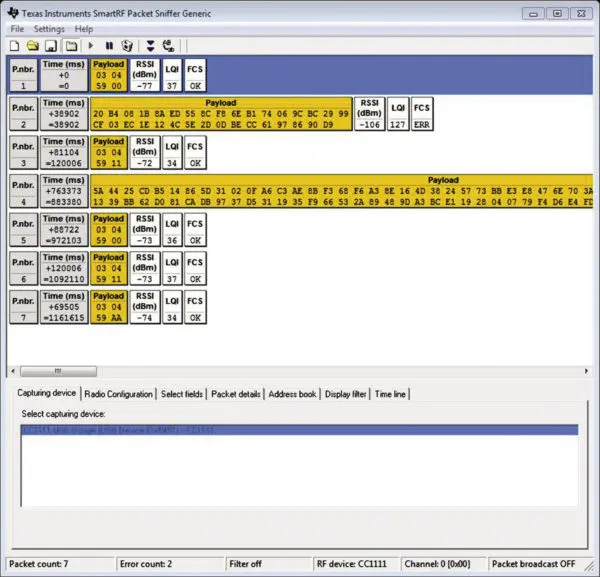The image size is (600, 577).
Task: Click the time cell showing +69505
Action: tap(64, 307)
